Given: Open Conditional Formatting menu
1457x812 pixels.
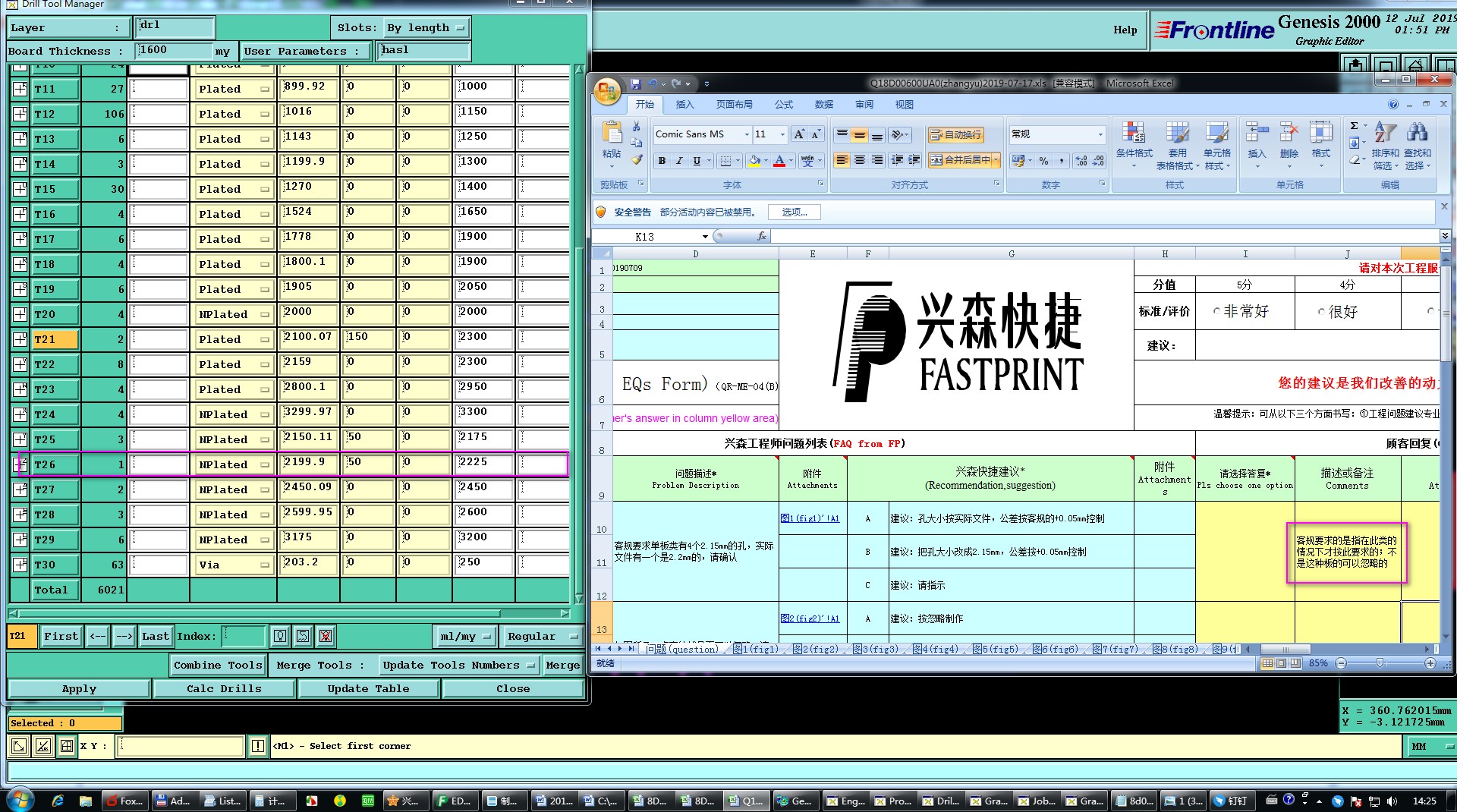Looking at the screenshot, I should [x=1134, y=145].
